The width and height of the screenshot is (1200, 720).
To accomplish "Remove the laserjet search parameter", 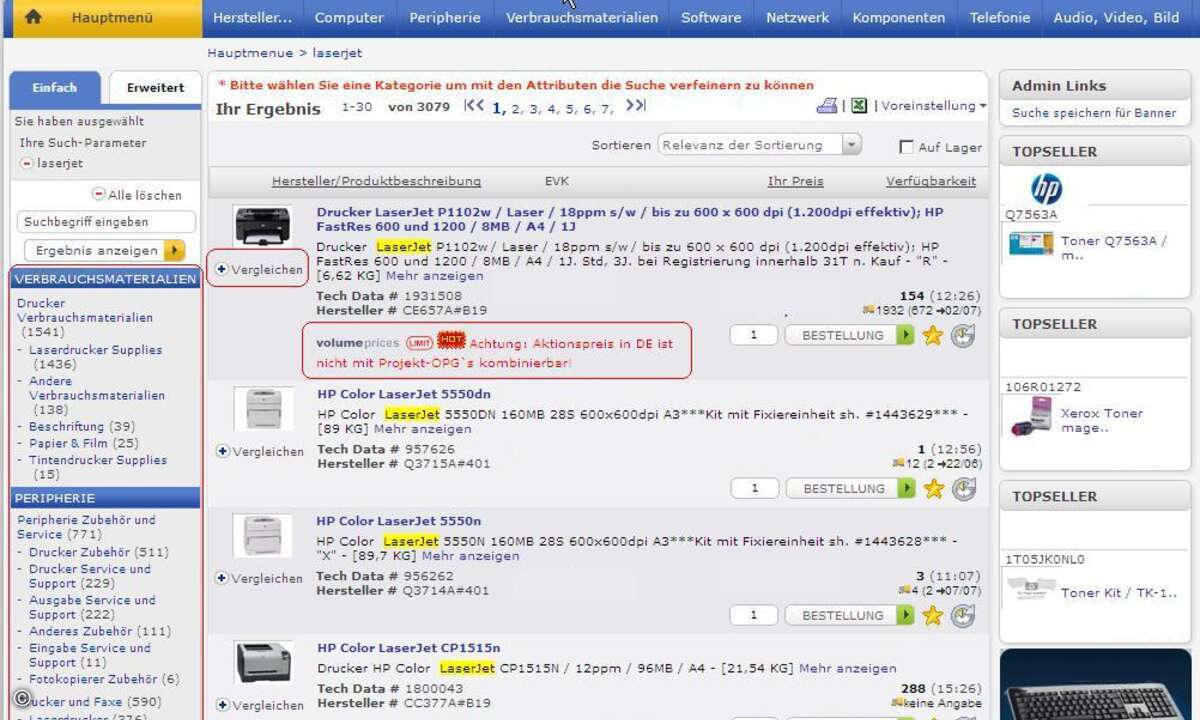I will [x=27, y=163].
